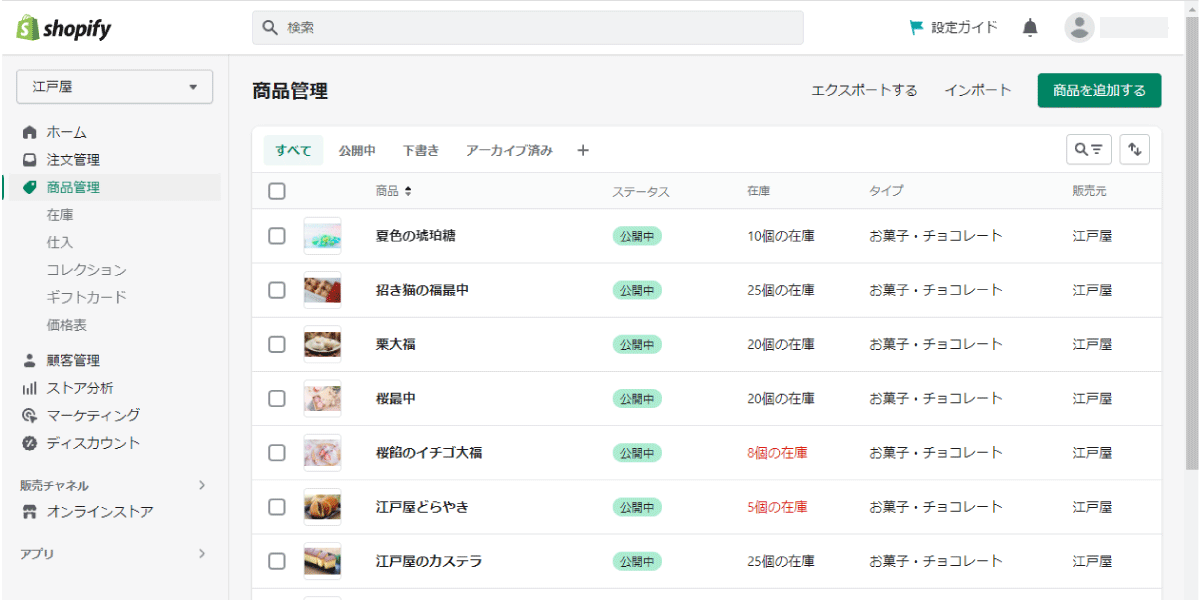Image resolution: width=1200 pixels, height=600 pixels.
Task: Click the インポート button
Action: point(978,90)
